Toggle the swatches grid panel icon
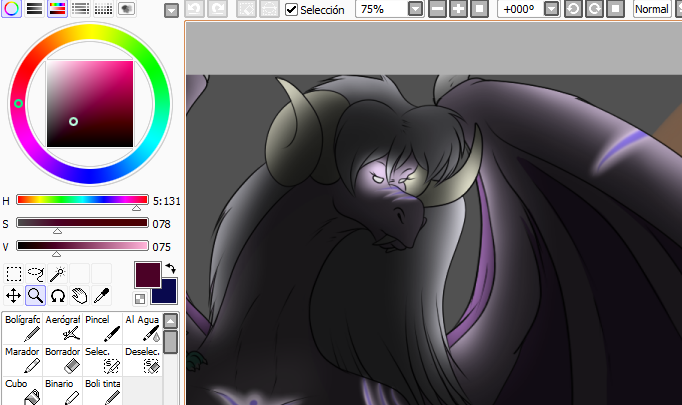Screen dimensions: 682x405 103,8
